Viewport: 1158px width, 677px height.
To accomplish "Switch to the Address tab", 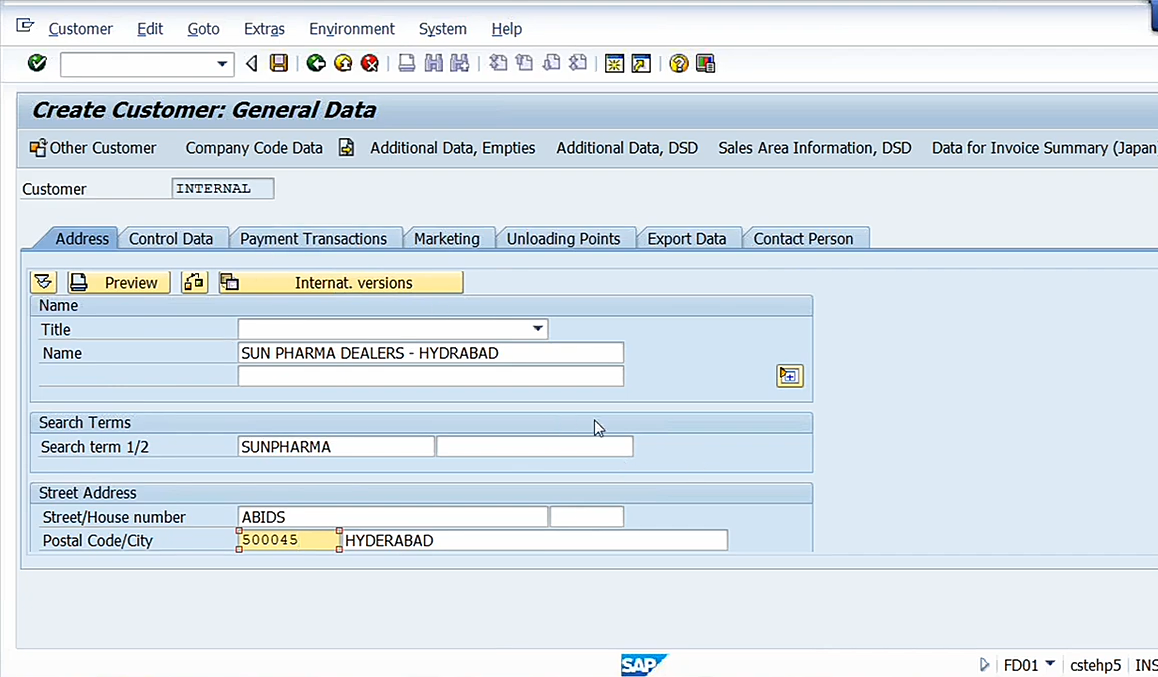I will pos(82,238).
